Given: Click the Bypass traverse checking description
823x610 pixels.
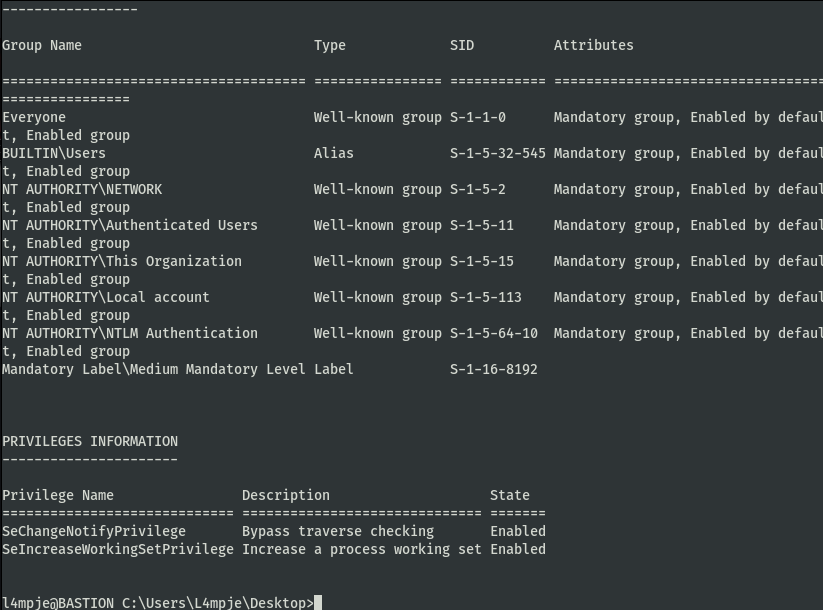Looking at the screenshot, I should click(338, 531).
